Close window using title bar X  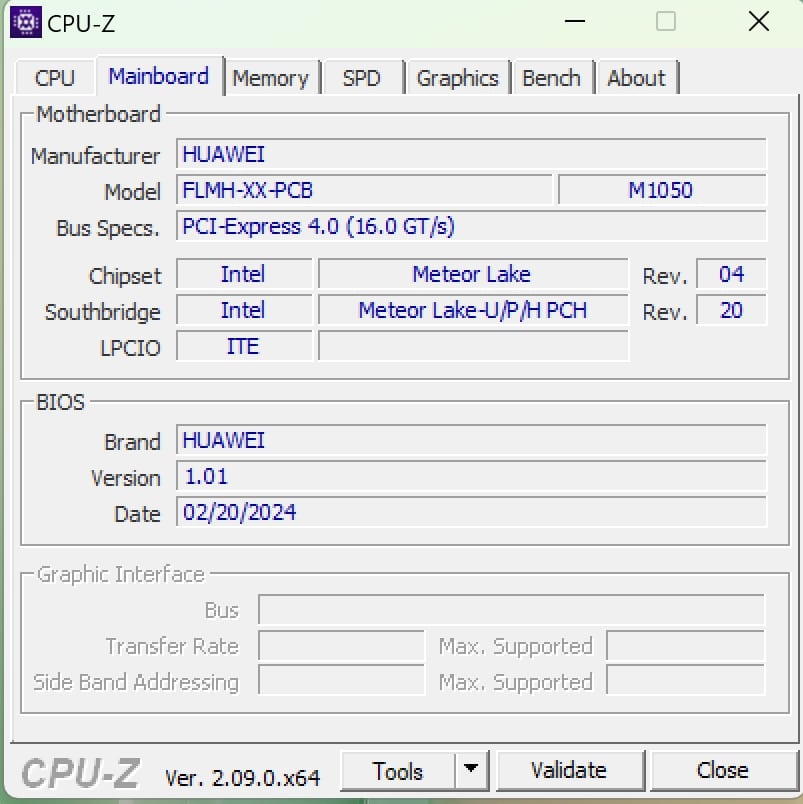coord(759,21)
